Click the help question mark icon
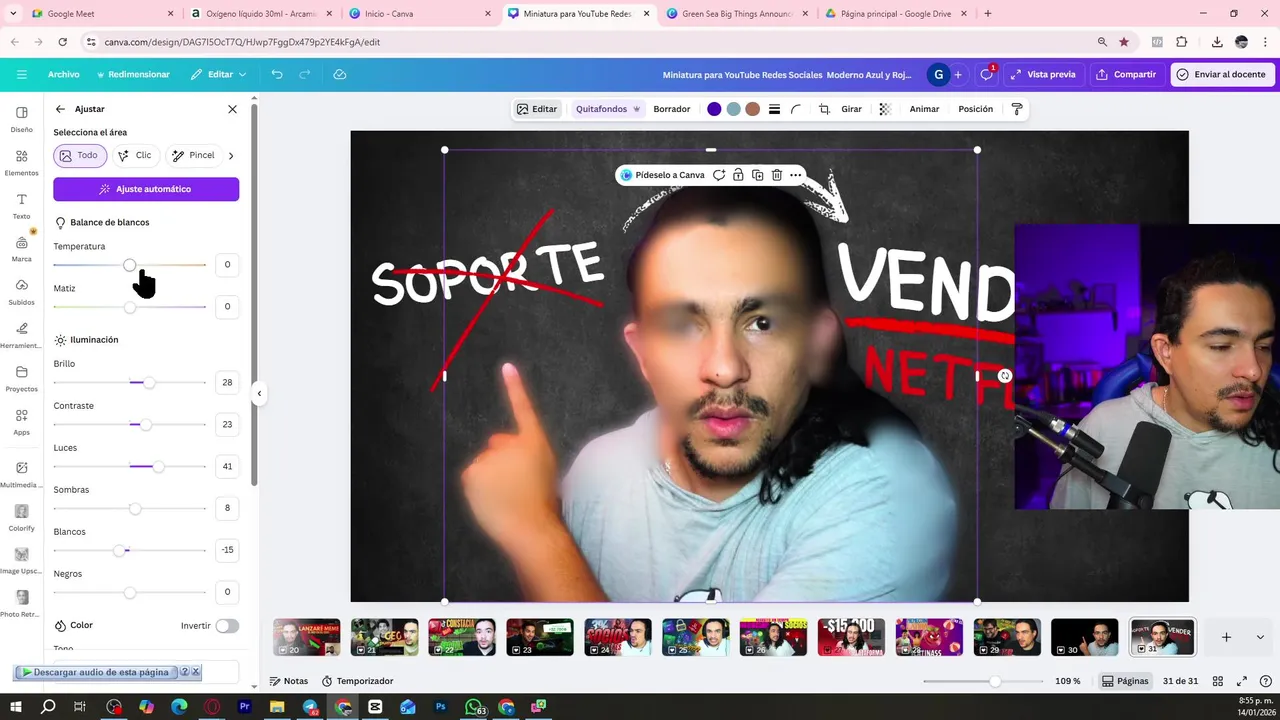1280x720 pixels. click(1266, 681)
